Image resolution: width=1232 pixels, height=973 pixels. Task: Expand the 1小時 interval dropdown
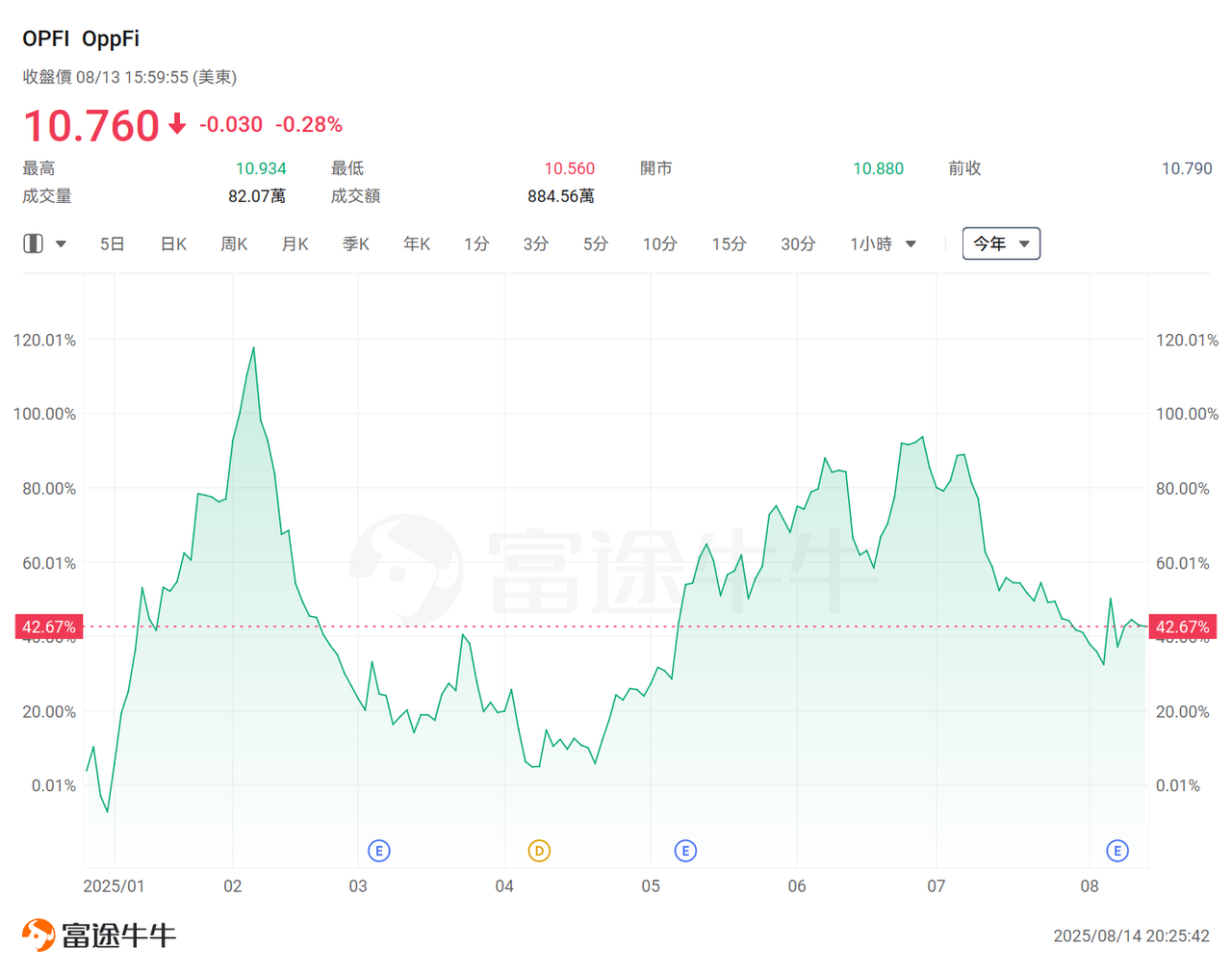click(911, 243)
